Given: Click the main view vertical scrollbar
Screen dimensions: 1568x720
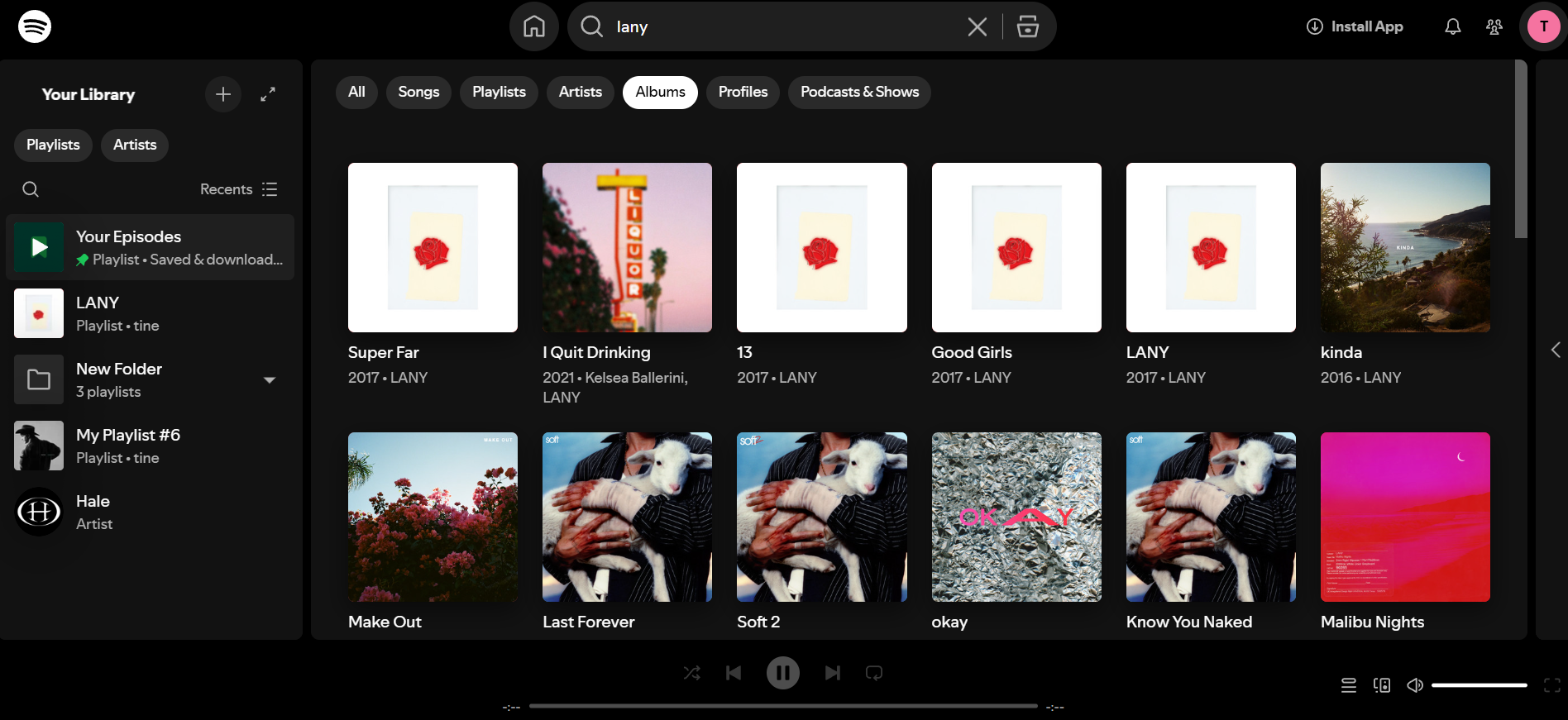Looking at the screenshot, I should point(1521,149).
